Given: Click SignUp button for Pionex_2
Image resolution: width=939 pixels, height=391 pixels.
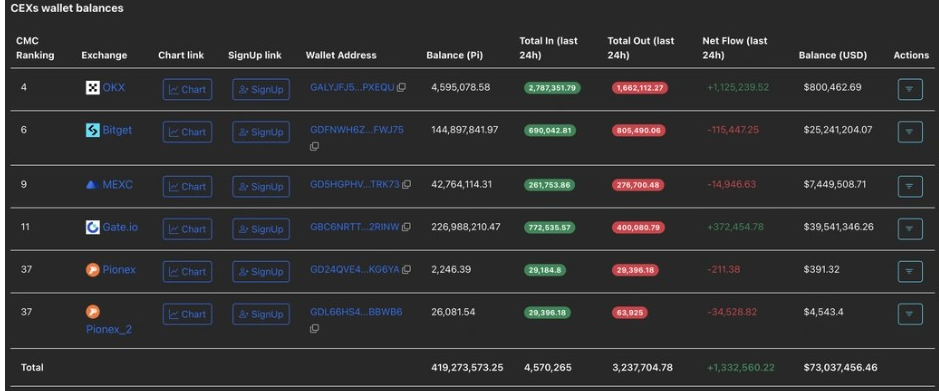Looking at the screenshot, I should (x=261, y=314).
